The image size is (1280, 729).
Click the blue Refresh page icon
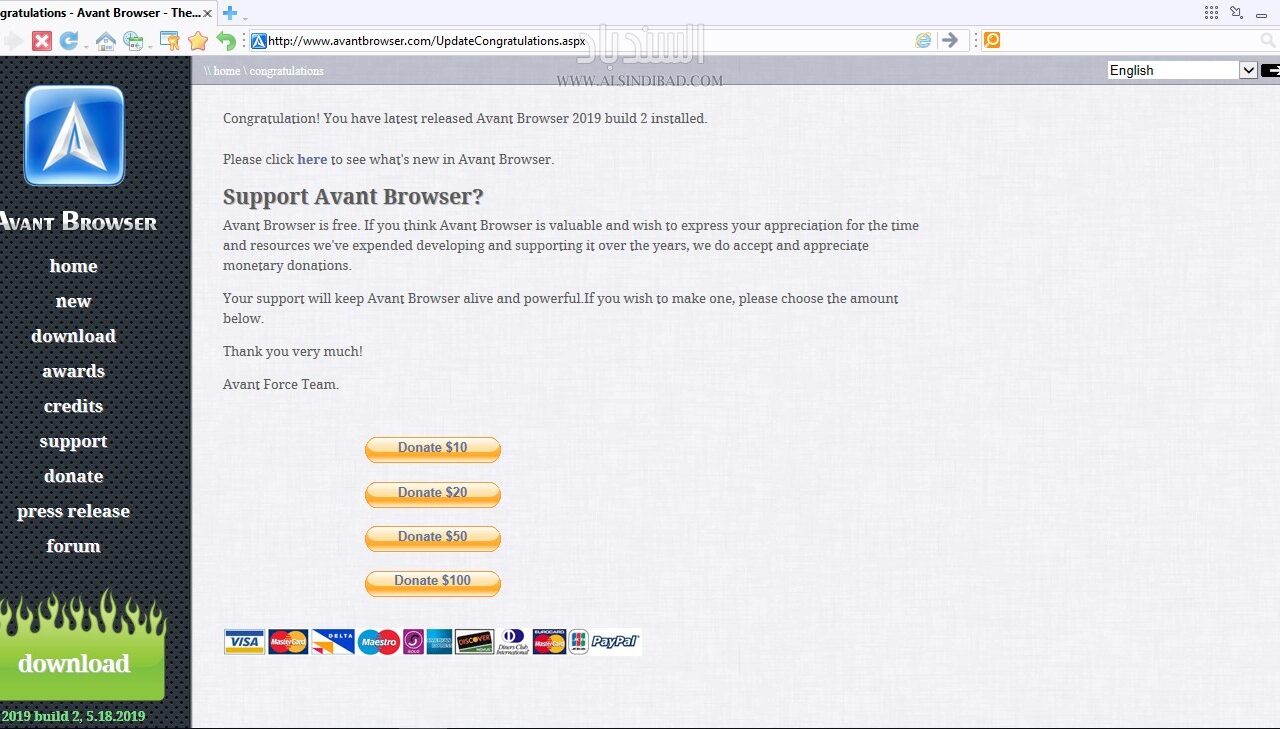[68, 41]
